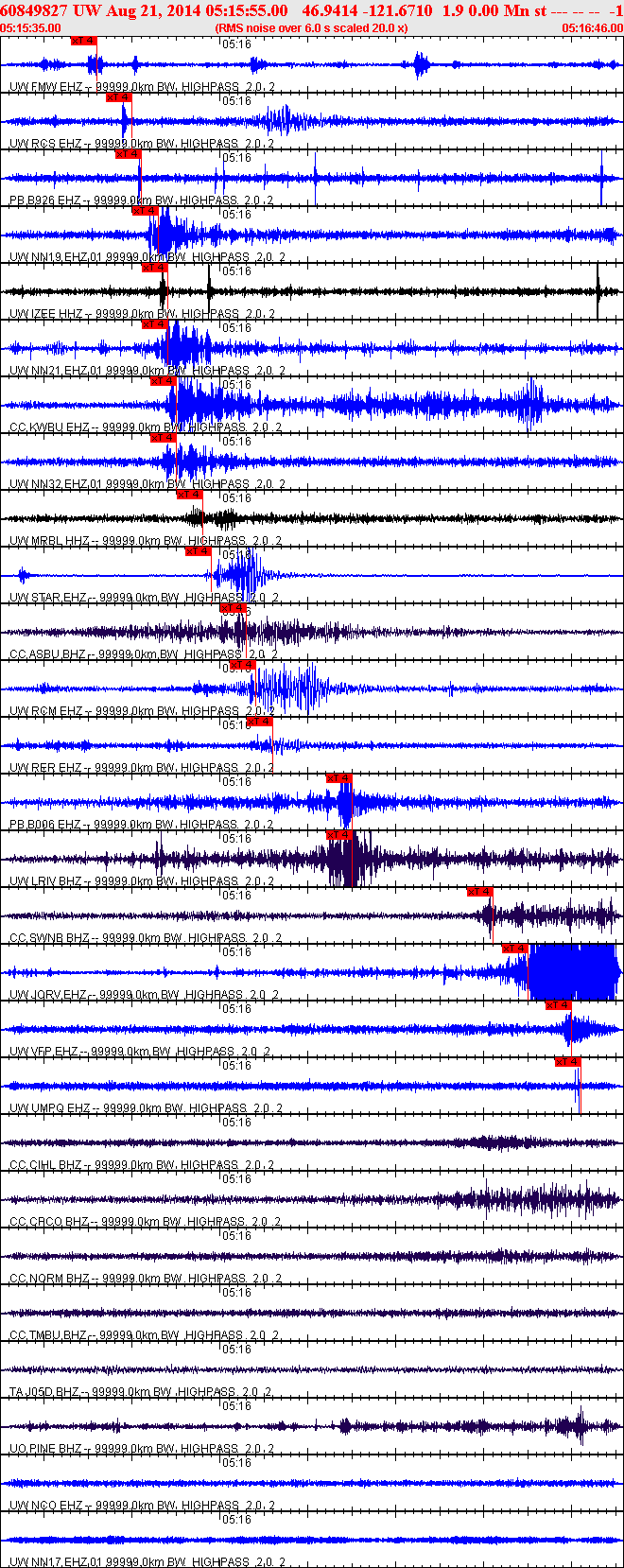Select the red pick flag on NN32 trace
The image size is (624, 1568).
(x=164, y=438)
